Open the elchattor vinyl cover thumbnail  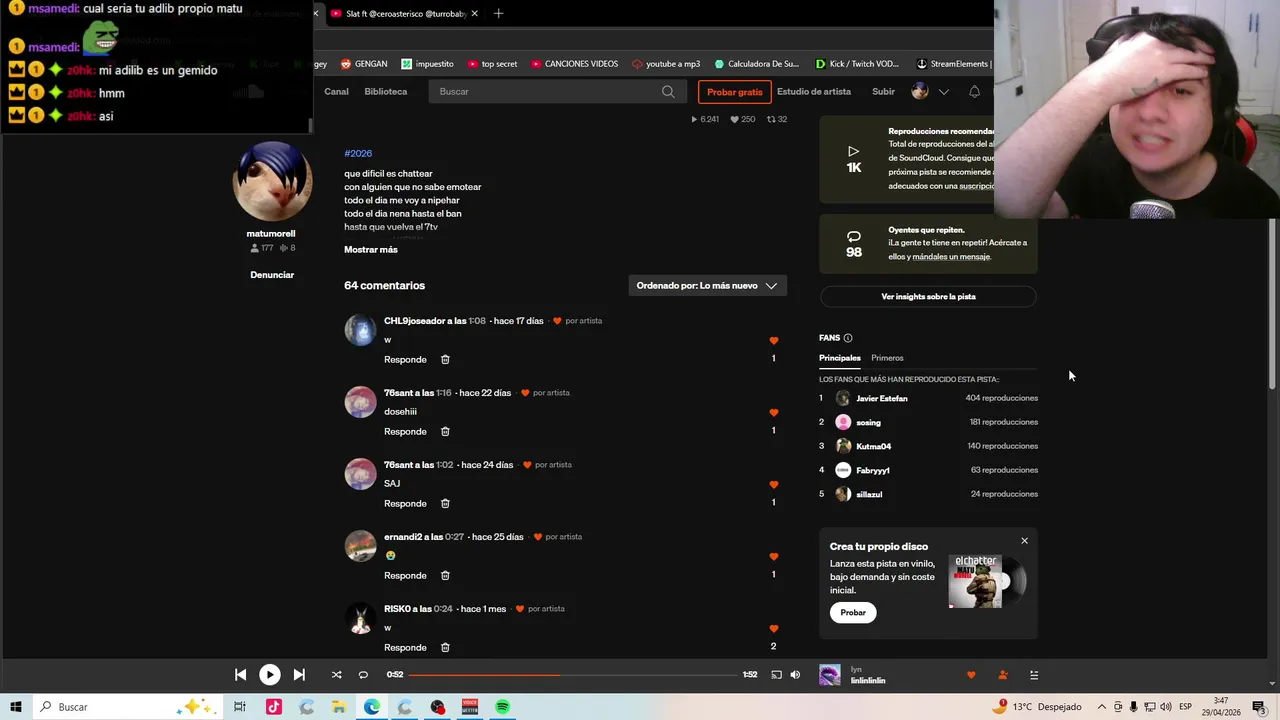tap(976, 581)
